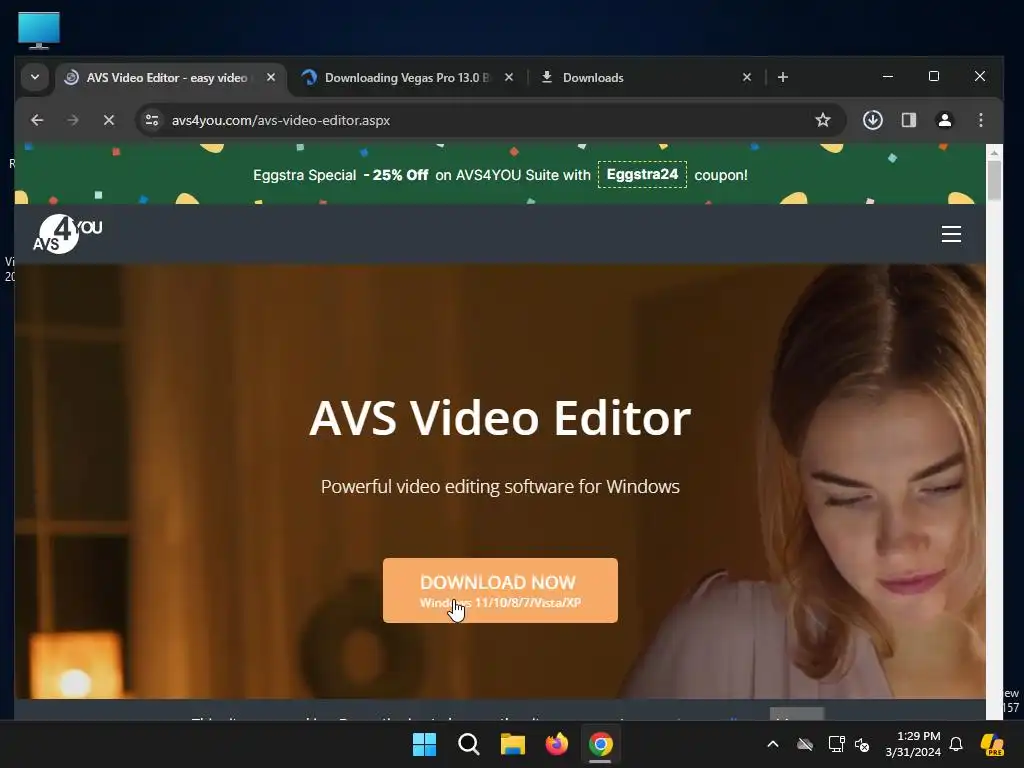Close the AVS Video Editor tab

[x=271, y=77]
